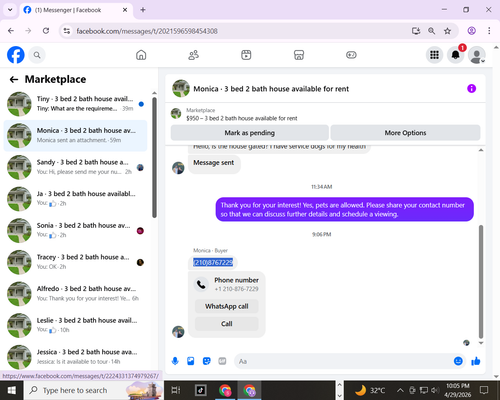The height and width of the screenshot is (400, 500).
Task: Open the Windows notification center
Action: [x=484, y=390]
